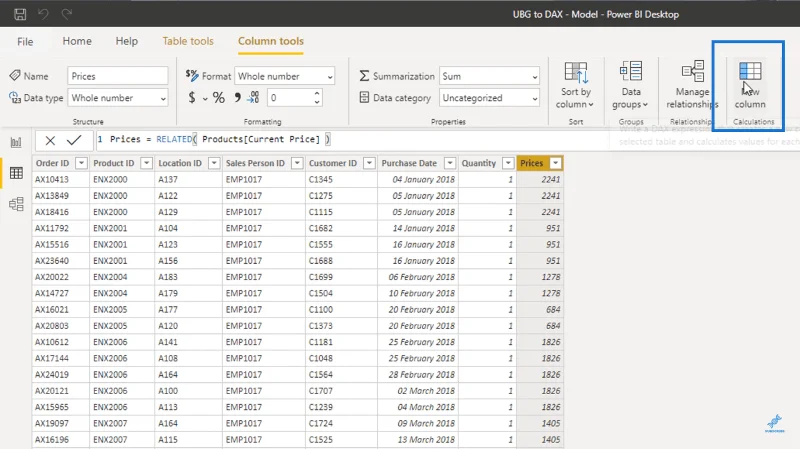Open Customer ID column filter dropdown
Screen dimensions: 800x449
pyautogui.click(x=369, y=163)
